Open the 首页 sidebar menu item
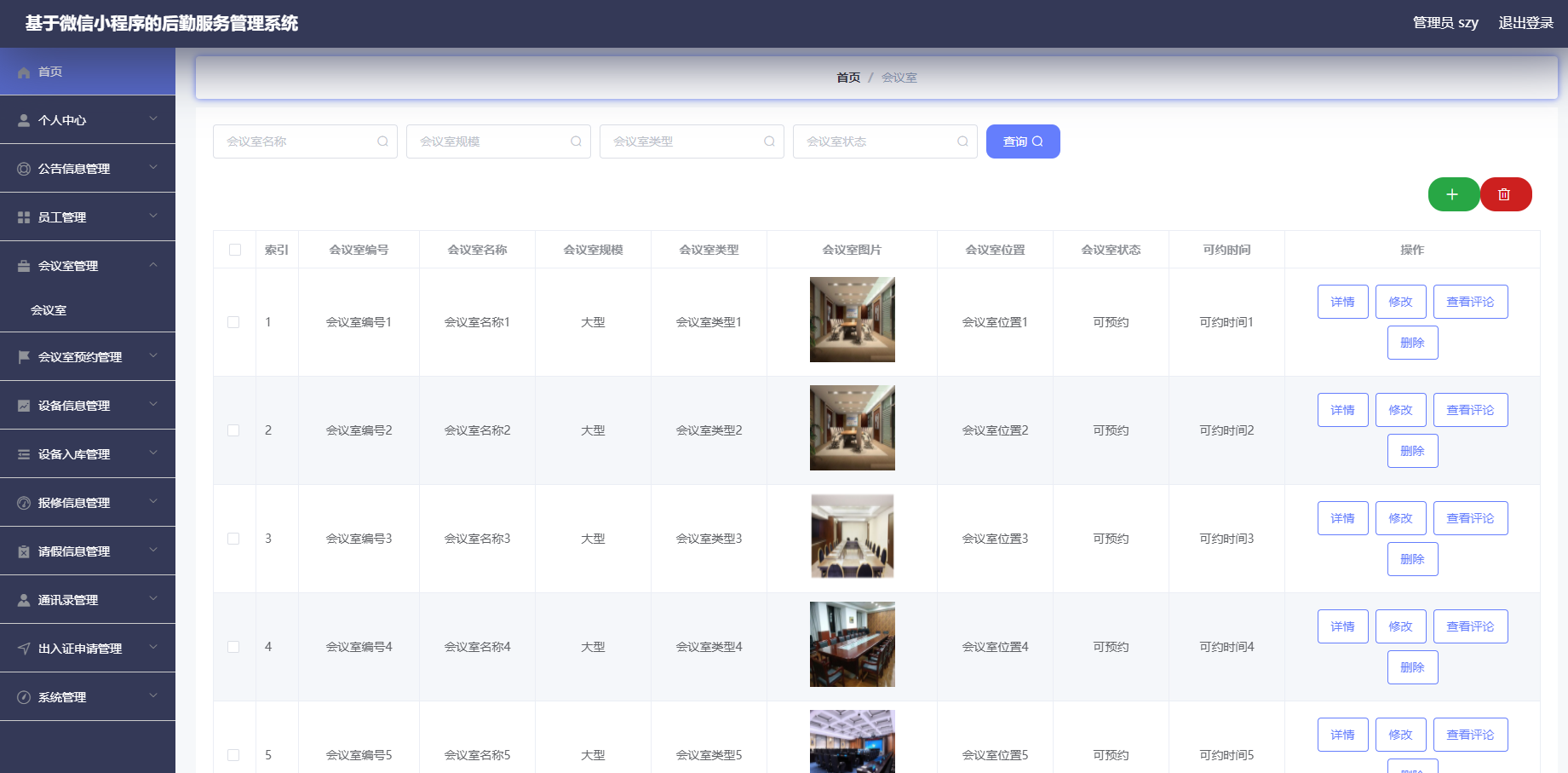This screenshot has height=773, width=1568. pos(88,72)
